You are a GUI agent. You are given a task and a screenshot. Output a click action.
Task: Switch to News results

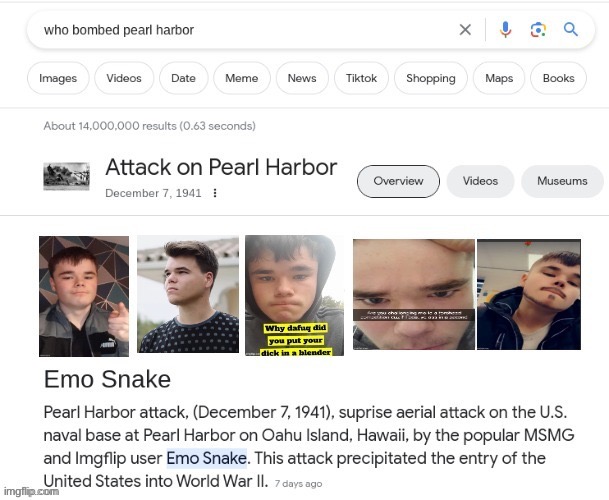pos(302,78)
